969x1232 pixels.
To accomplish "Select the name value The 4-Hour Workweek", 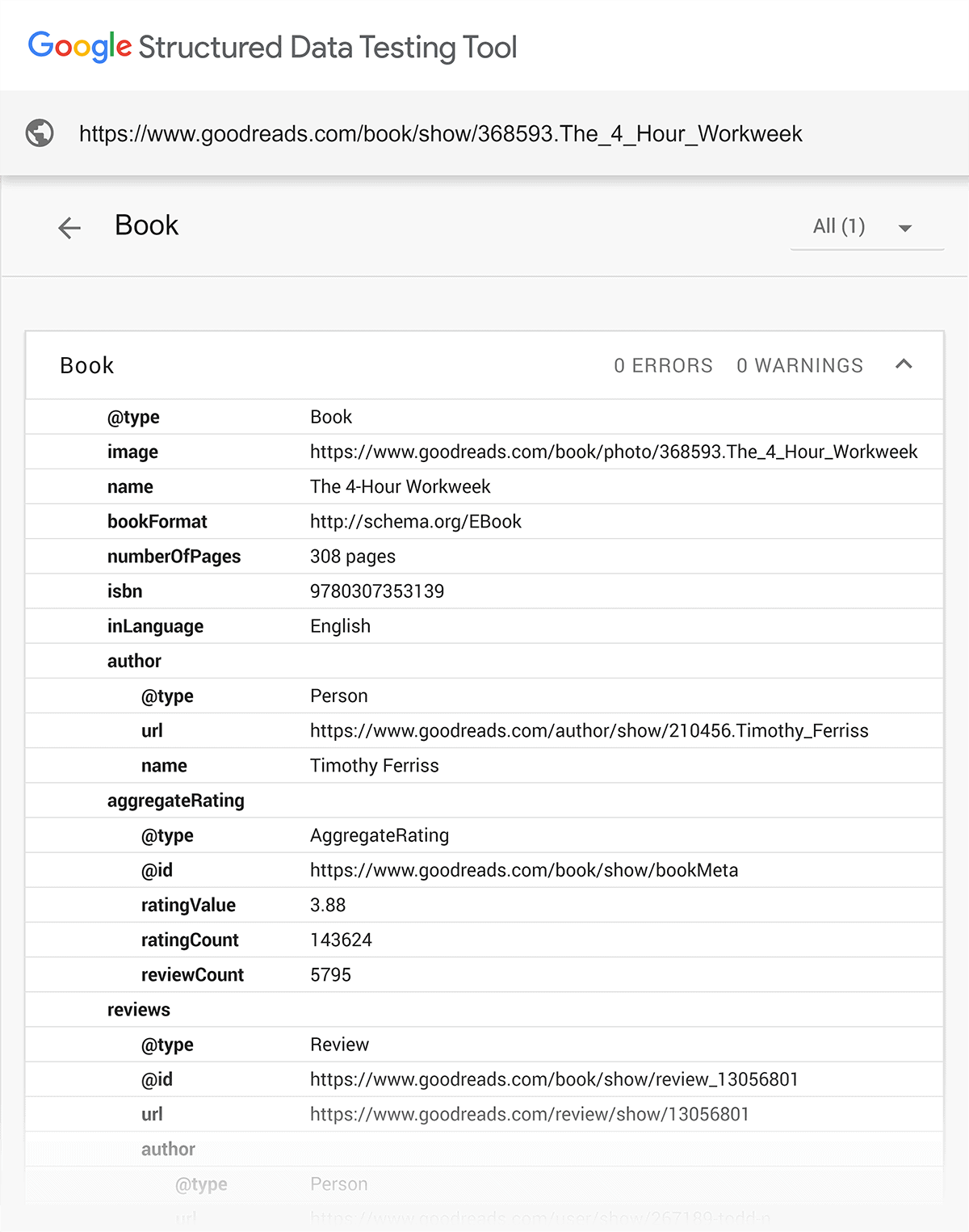I will [400, 486].
